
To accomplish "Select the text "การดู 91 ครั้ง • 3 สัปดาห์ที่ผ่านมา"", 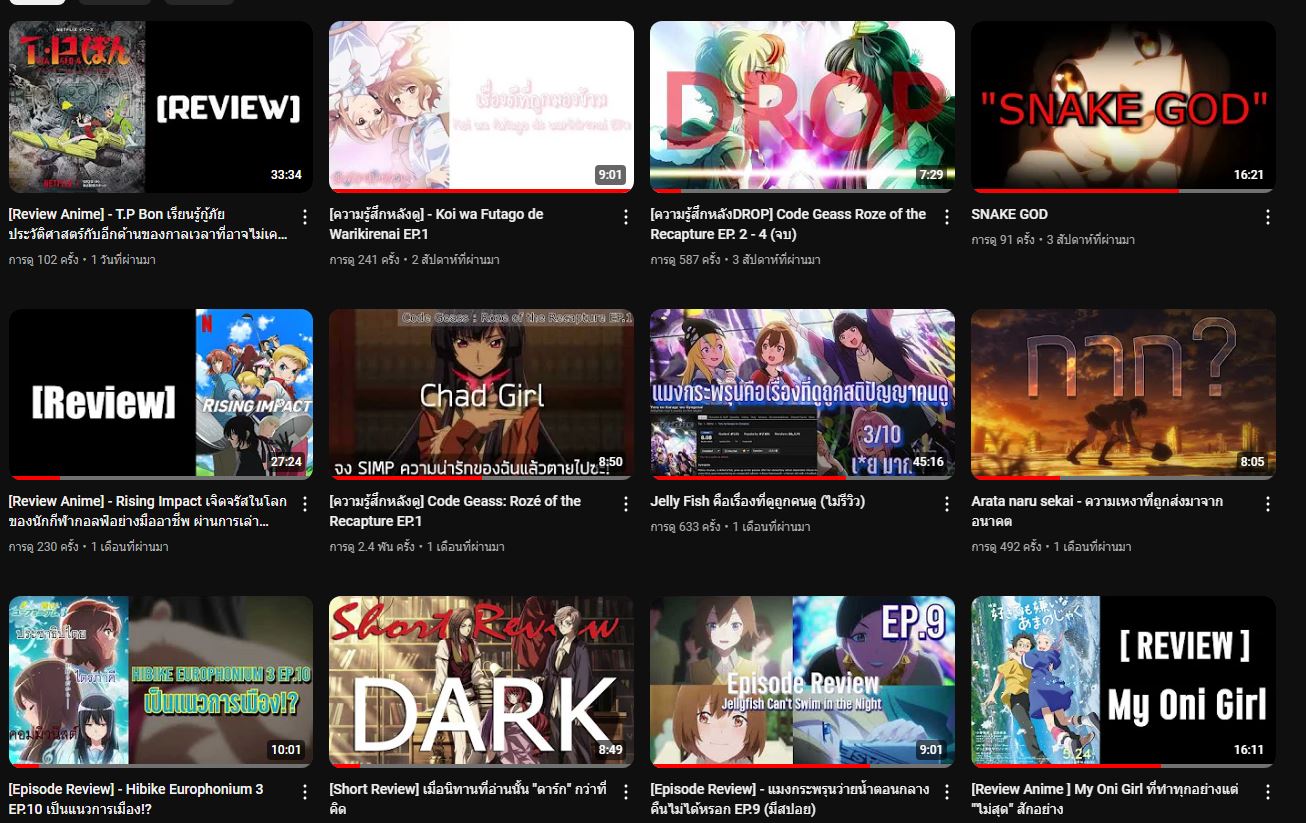I will (x=1053, y=240).
